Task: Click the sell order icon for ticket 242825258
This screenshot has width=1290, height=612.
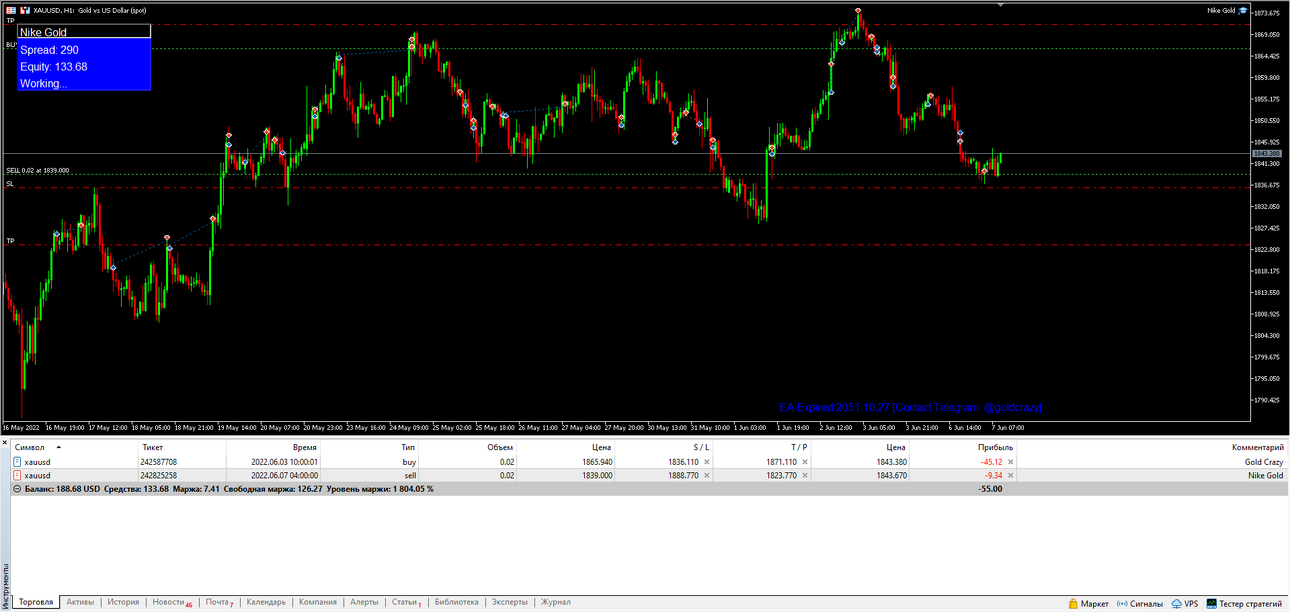Action: [x=17, y=476]
